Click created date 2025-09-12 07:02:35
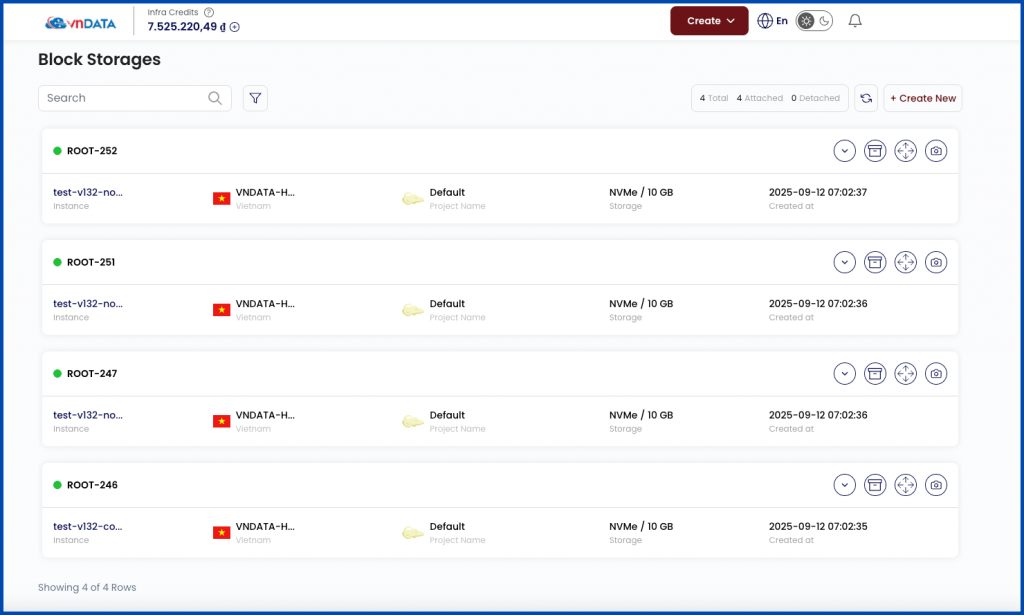The width and height of the screenshot is (1024, 615). pos(818,526)
